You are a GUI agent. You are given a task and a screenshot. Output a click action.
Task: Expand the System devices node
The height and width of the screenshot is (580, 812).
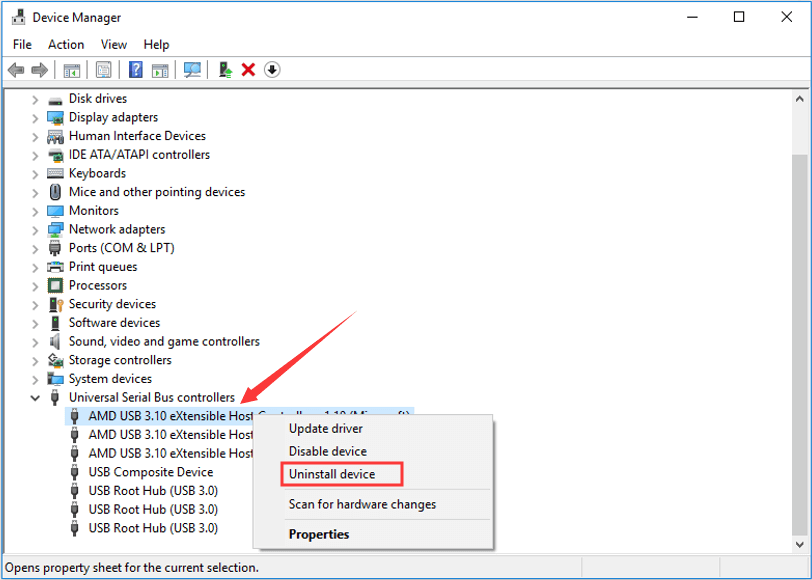35,379
